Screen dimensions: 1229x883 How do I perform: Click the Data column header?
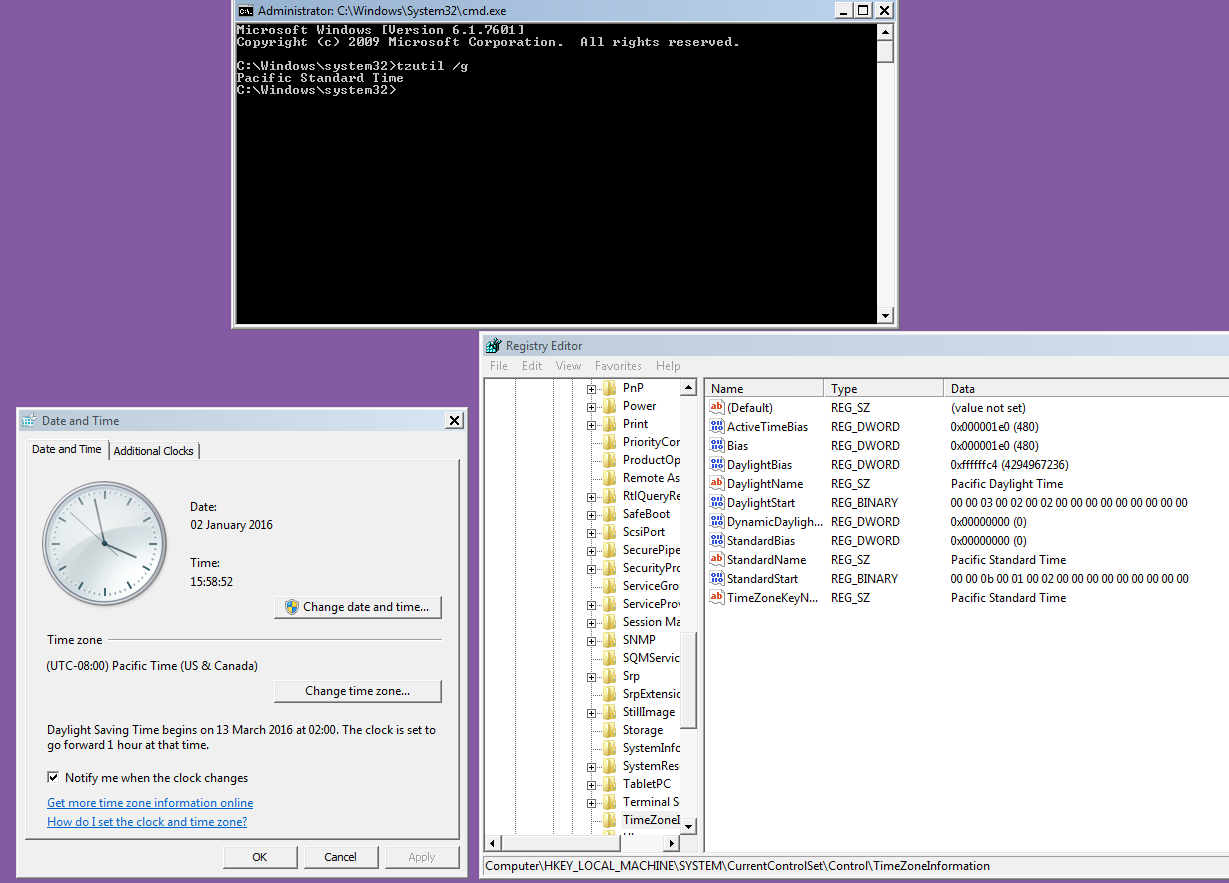[1086, 388]
